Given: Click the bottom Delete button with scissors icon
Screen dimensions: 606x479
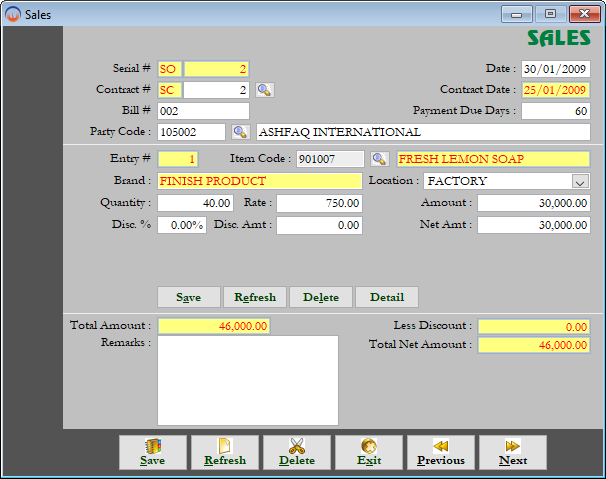Looking at the screenshot, I should click(x=297, y=452).
